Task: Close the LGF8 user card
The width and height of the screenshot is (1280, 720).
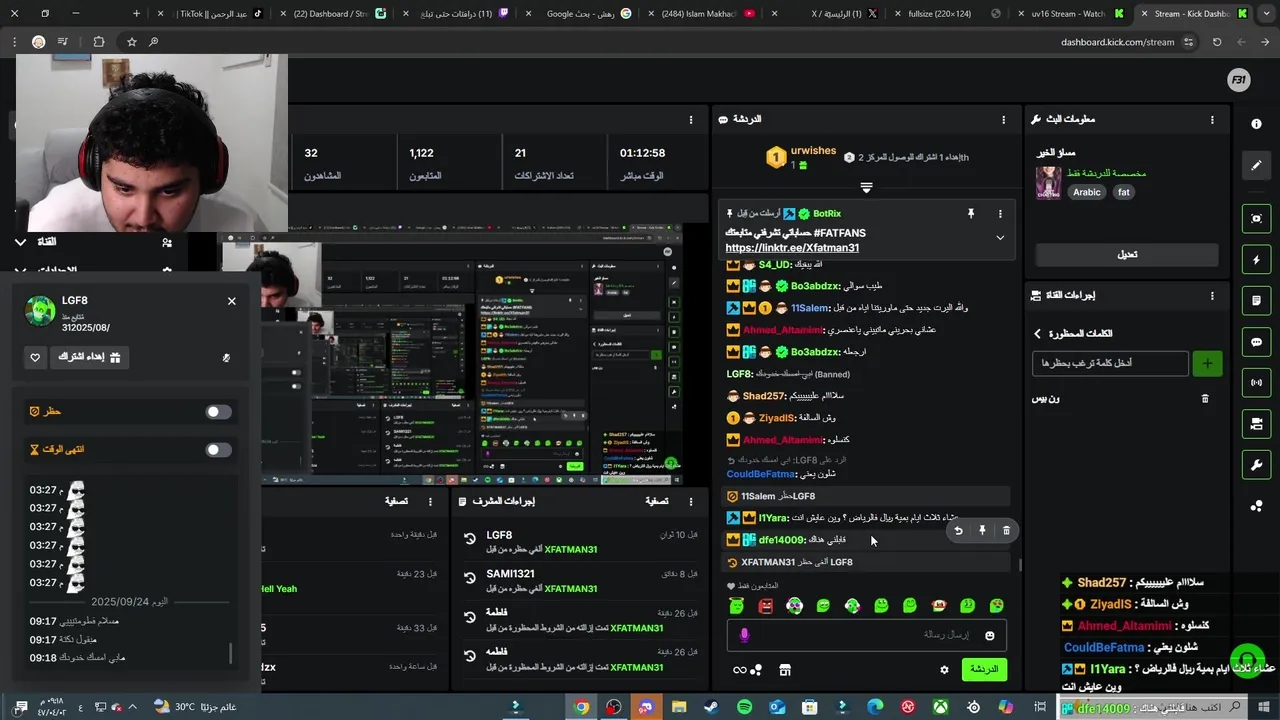Action: [x=231, y=301]
